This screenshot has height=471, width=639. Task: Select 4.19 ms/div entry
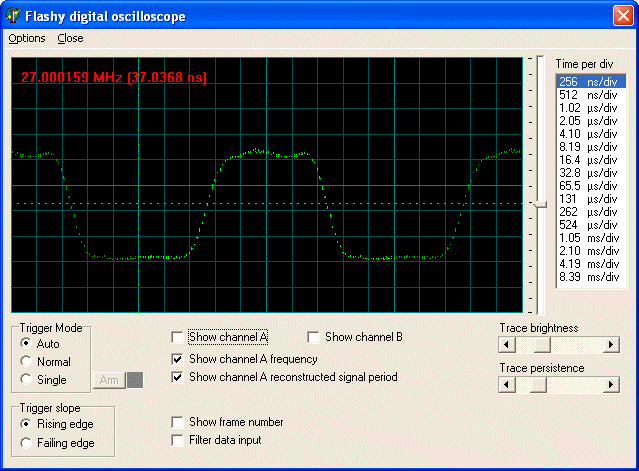click(x=591, y=264)
